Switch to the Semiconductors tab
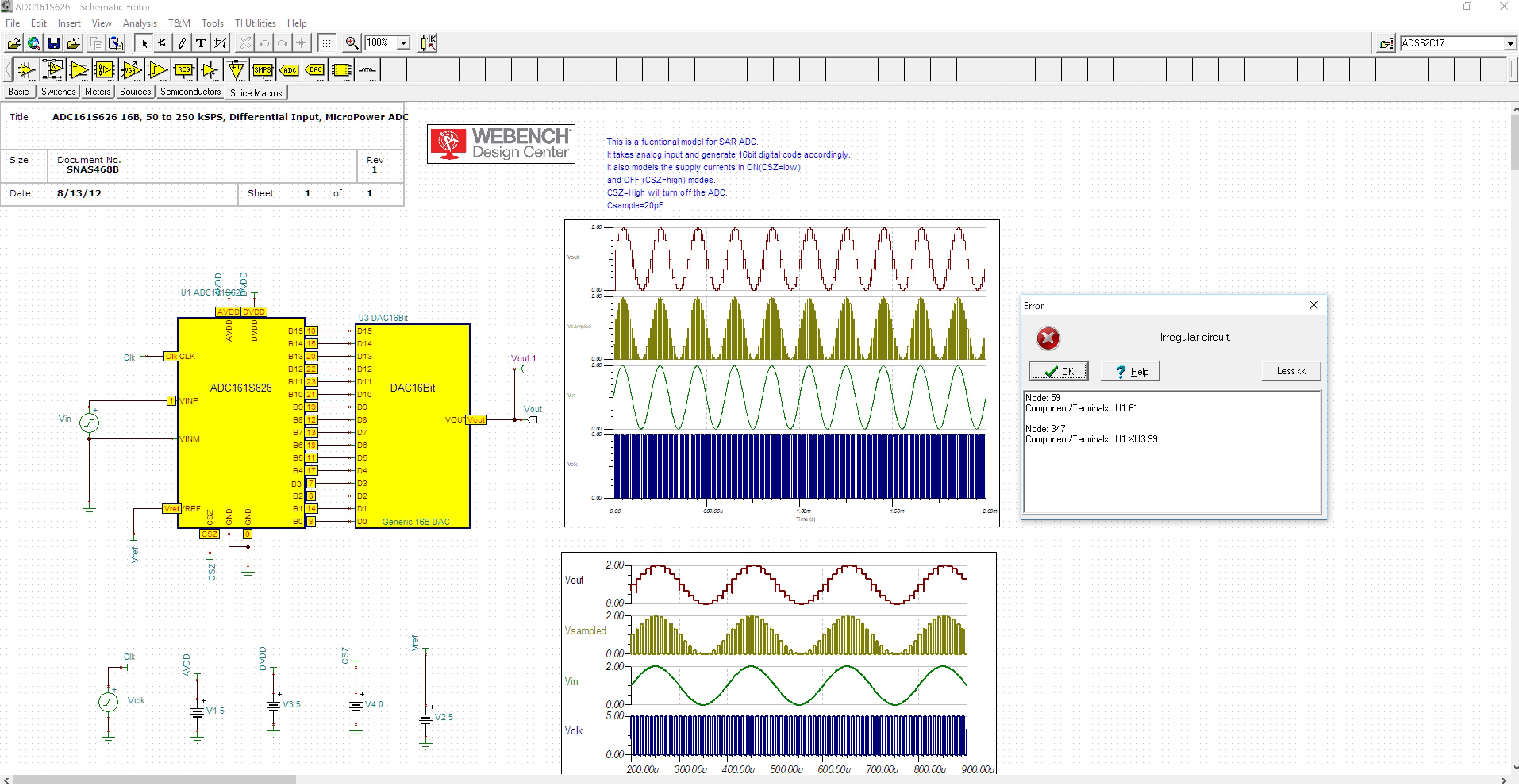Viewport: 1519px width, 784px height. click(x=190, y=91)
